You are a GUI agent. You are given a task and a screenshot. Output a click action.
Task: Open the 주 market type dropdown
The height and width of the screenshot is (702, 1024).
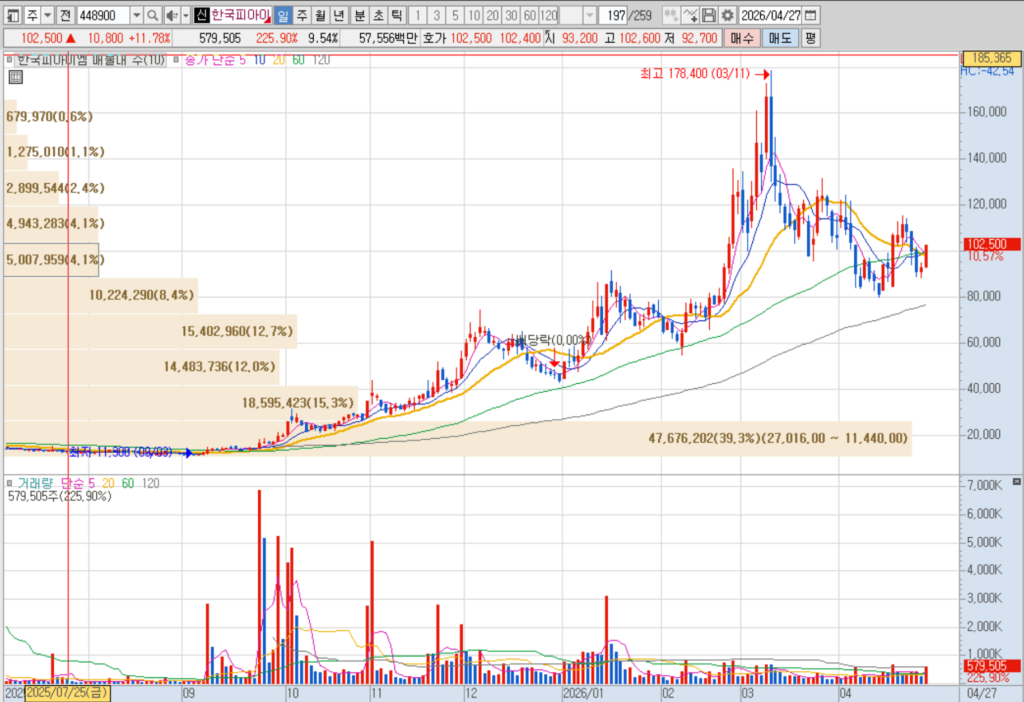tap(48, 15)
